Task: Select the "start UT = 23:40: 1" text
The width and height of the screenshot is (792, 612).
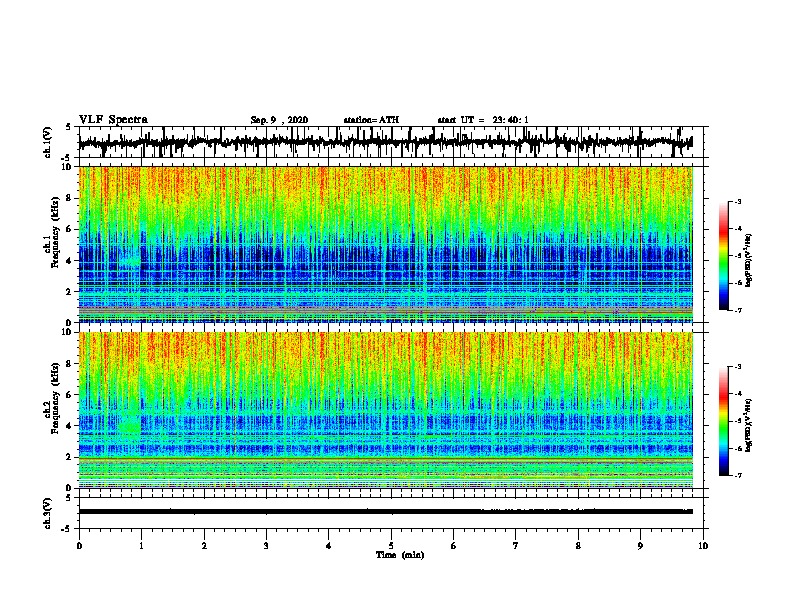Action: 483,120
